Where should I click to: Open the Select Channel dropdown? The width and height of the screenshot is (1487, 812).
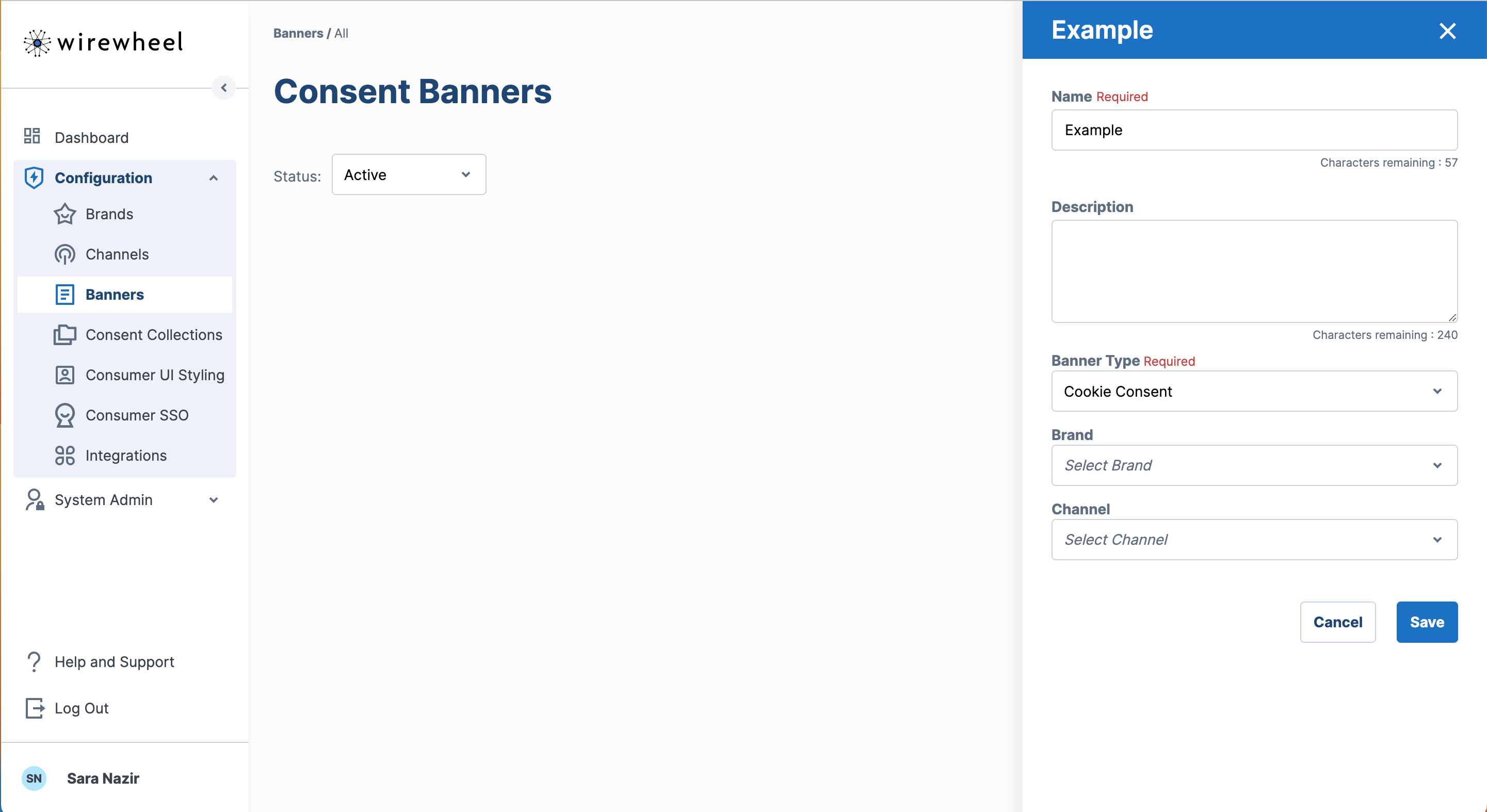pos(1254,540)
